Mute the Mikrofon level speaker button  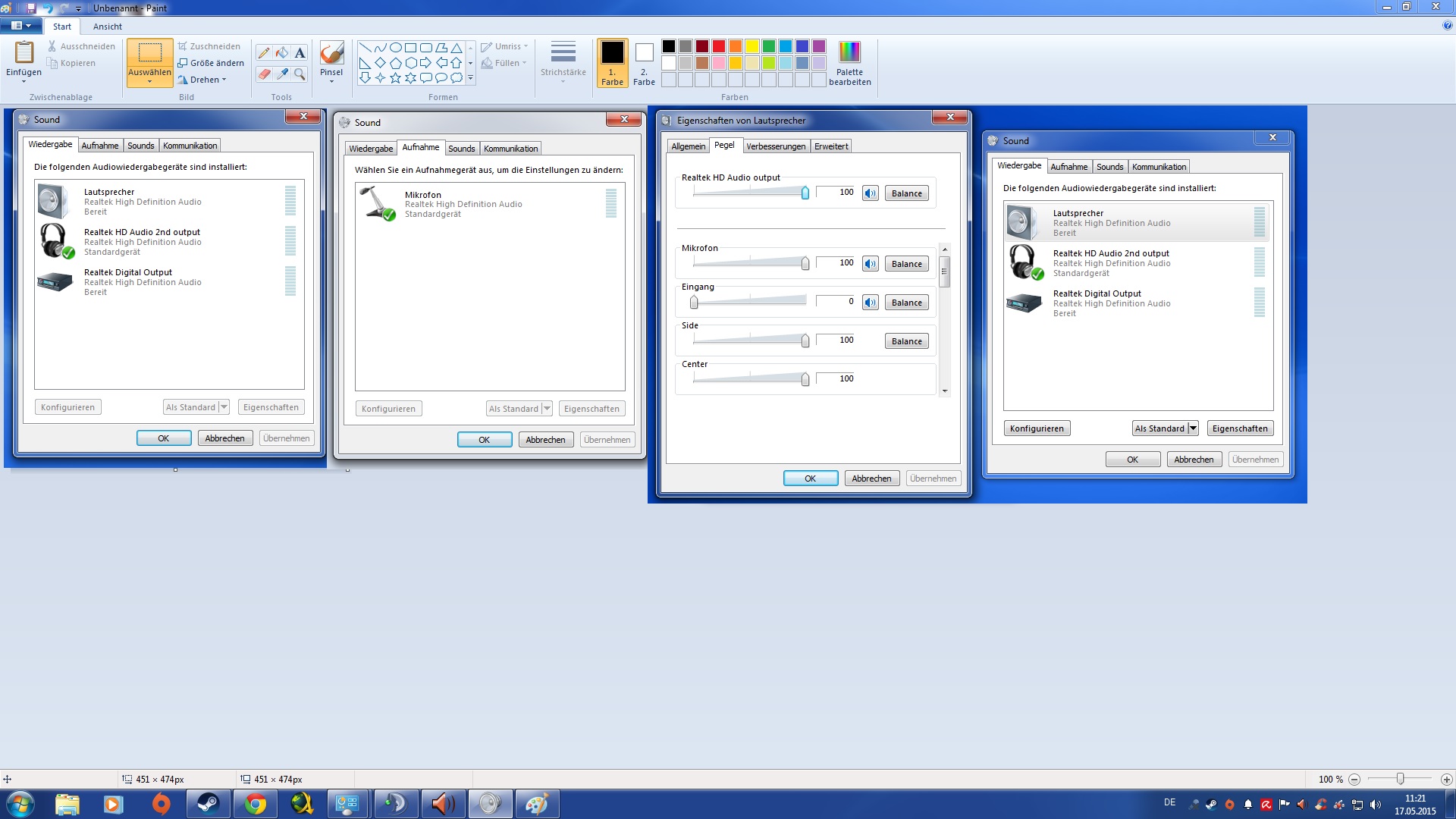[870, 264]
